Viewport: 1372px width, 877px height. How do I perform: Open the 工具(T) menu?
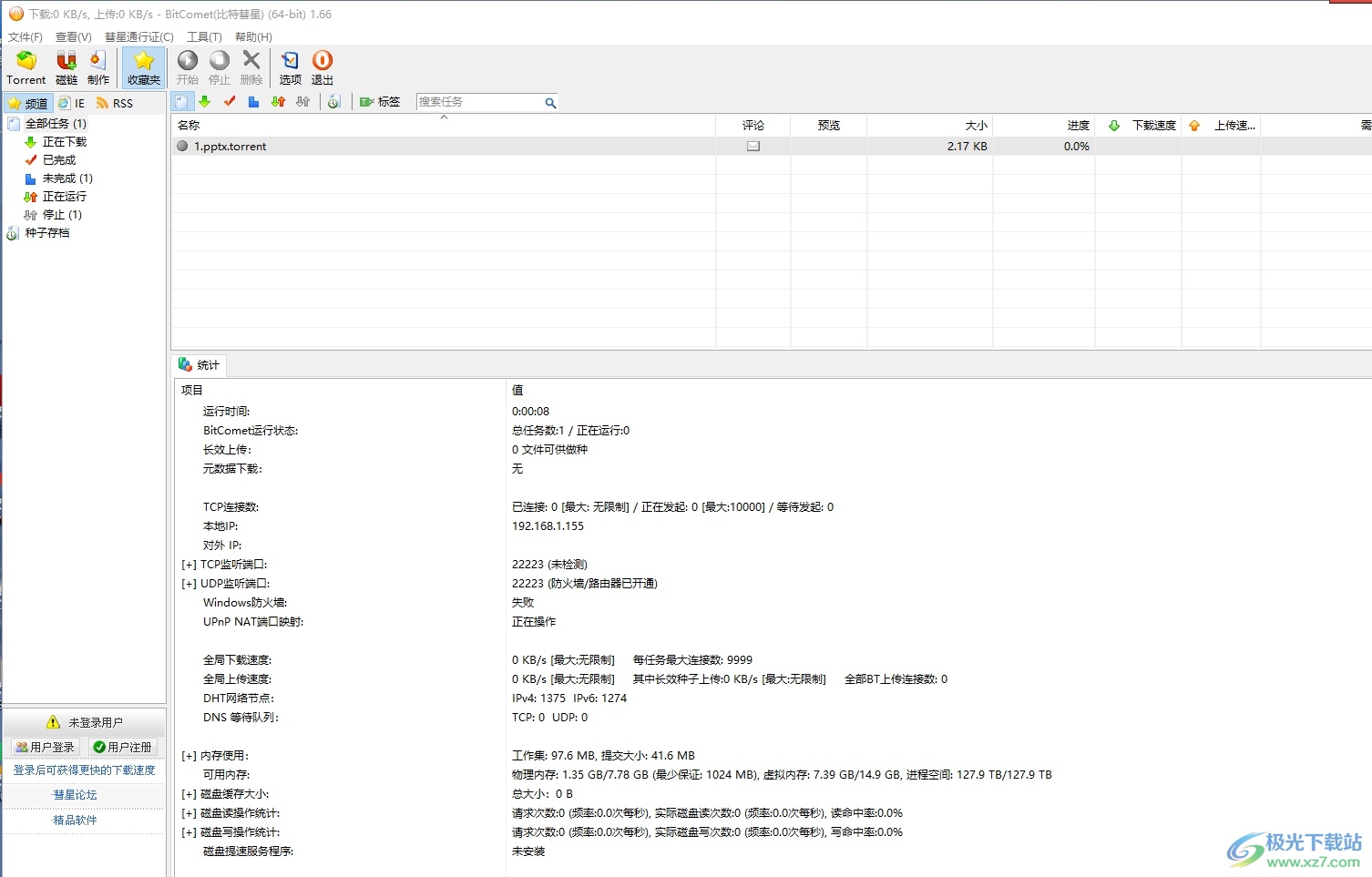point(204,36)
